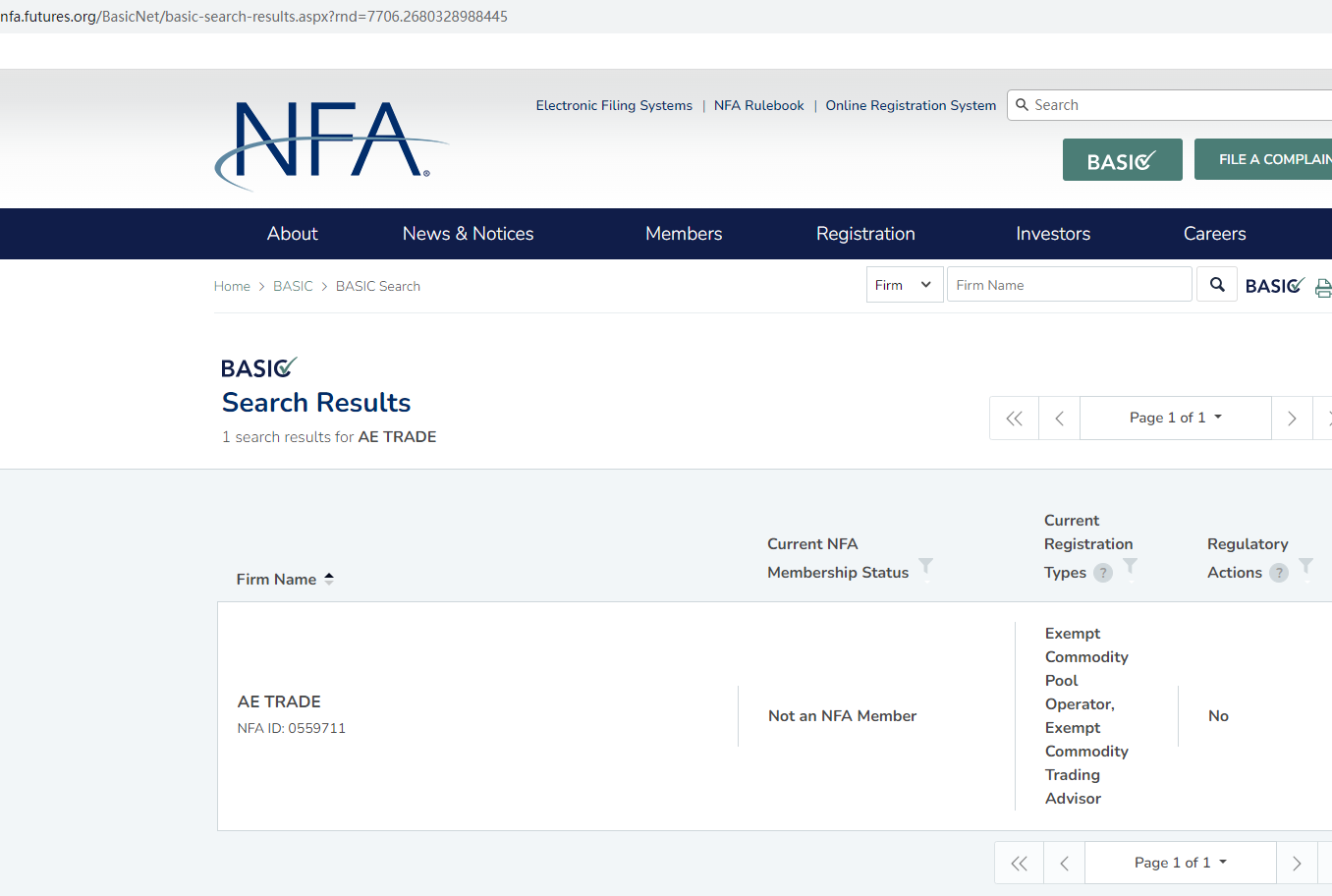Open the Firm search type dropdown
The image size is (1332, 896).
(904, 285)
